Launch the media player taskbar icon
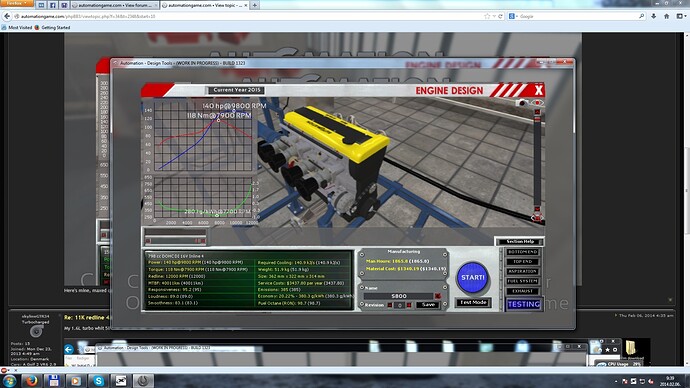This screenshot has width=690, height=388. pyautogui.click(x=76, y=381)
